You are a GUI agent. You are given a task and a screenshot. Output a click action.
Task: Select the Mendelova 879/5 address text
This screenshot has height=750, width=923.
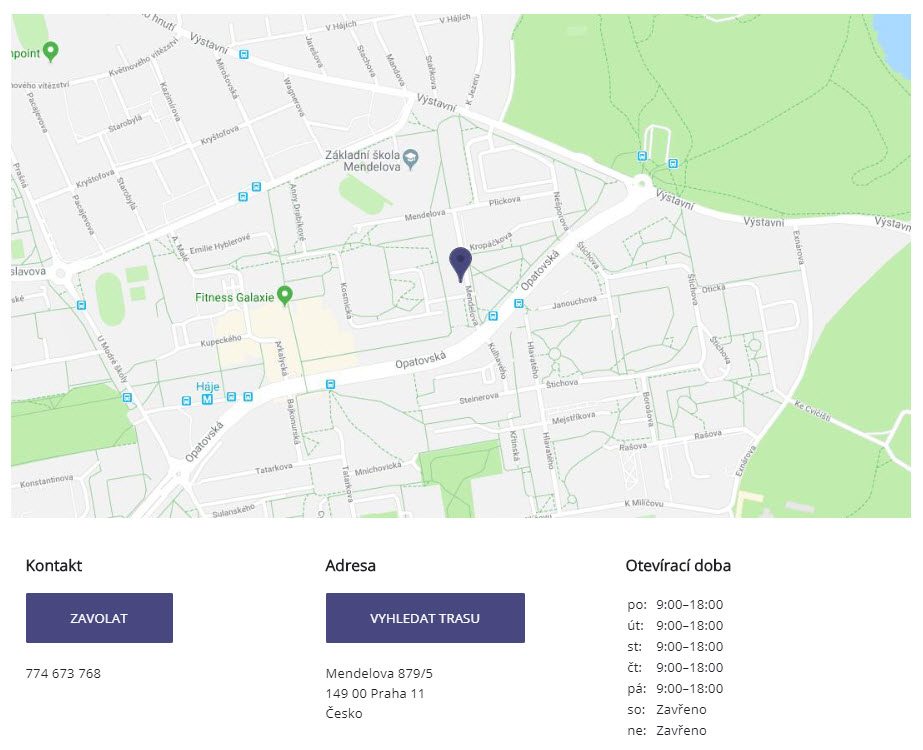coord(379,673)
